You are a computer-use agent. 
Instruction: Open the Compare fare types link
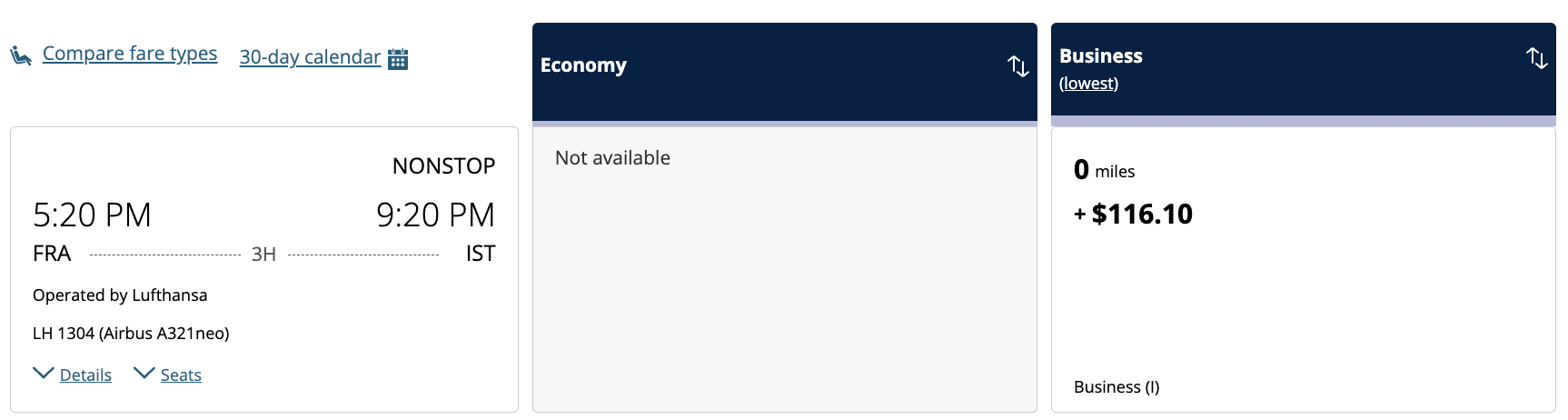tap(130, 54)
